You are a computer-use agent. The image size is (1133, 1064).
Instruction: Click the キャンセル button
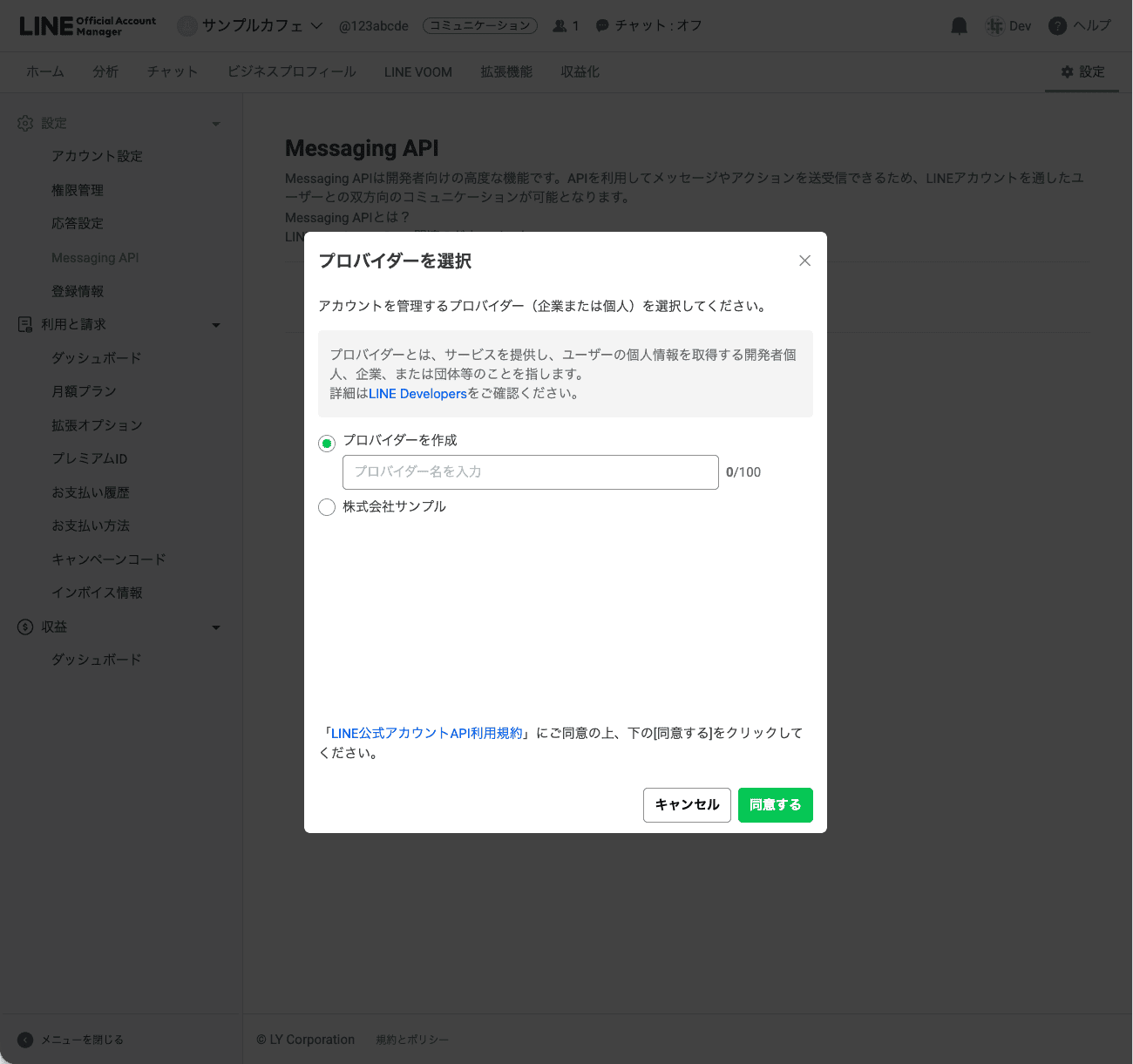click(x=687, y=805)
